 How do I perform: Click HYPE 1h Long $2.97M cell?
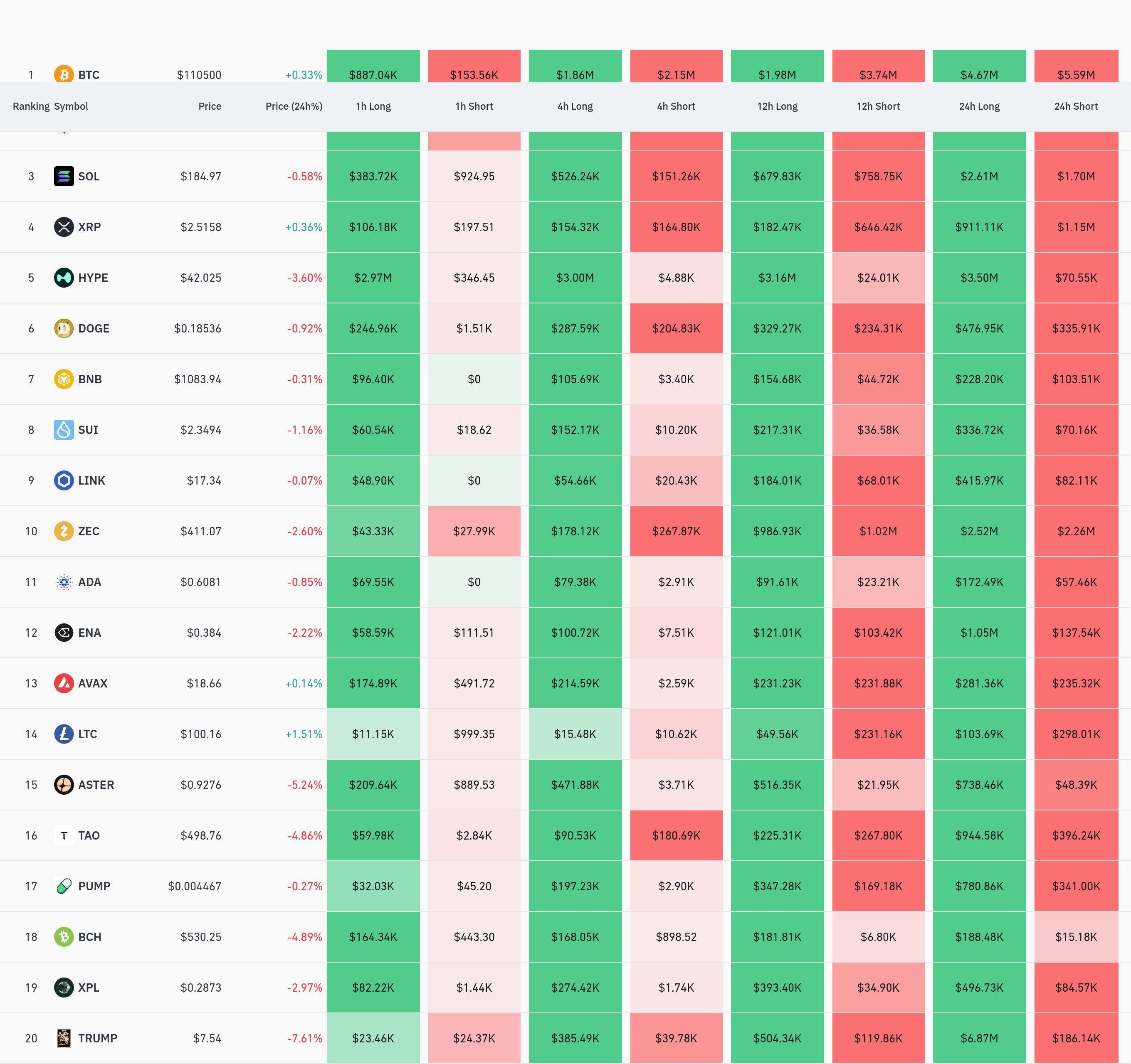[x=373, y=278]
